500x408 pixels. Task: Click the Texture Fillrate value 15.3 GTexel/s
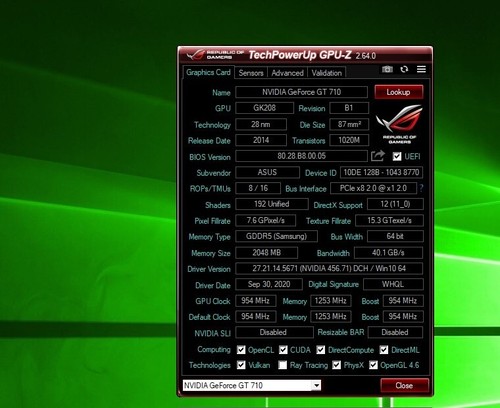[389, 220]
